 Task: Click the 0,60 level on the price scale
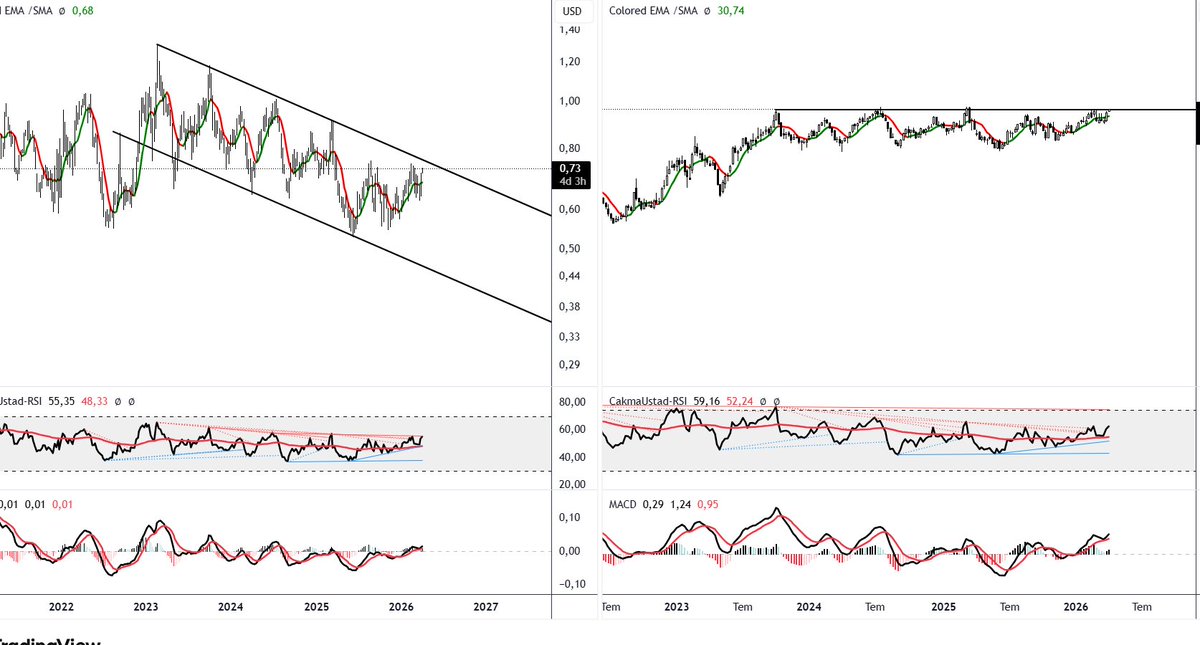pyautogui.click(x=570, y=210)
